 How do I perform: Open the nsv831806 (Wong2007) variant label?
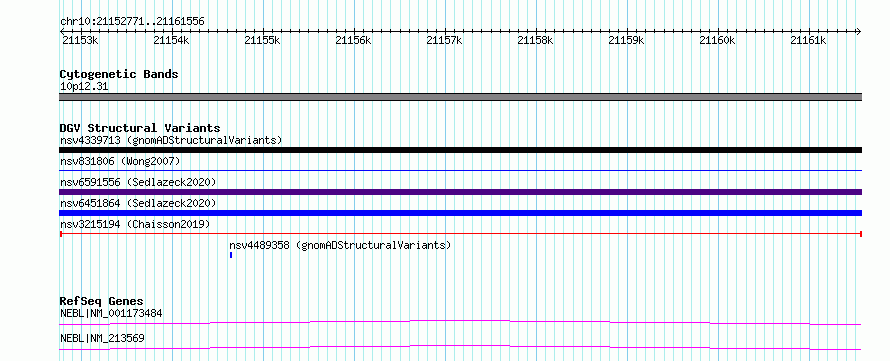tap(120, 161)
